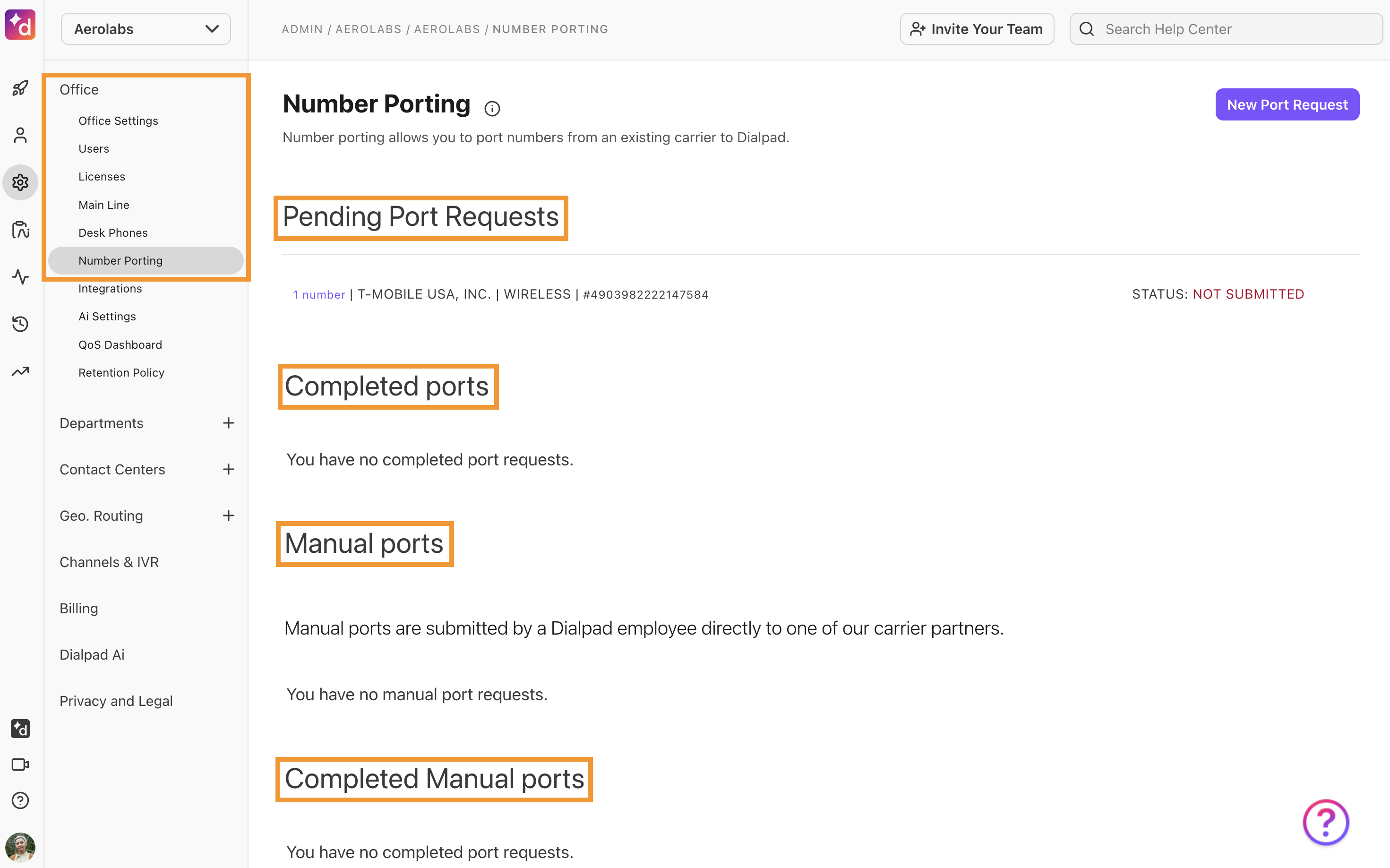Click the port ID #4903982222147584
1390x868 pixels.
click(646, 294)
